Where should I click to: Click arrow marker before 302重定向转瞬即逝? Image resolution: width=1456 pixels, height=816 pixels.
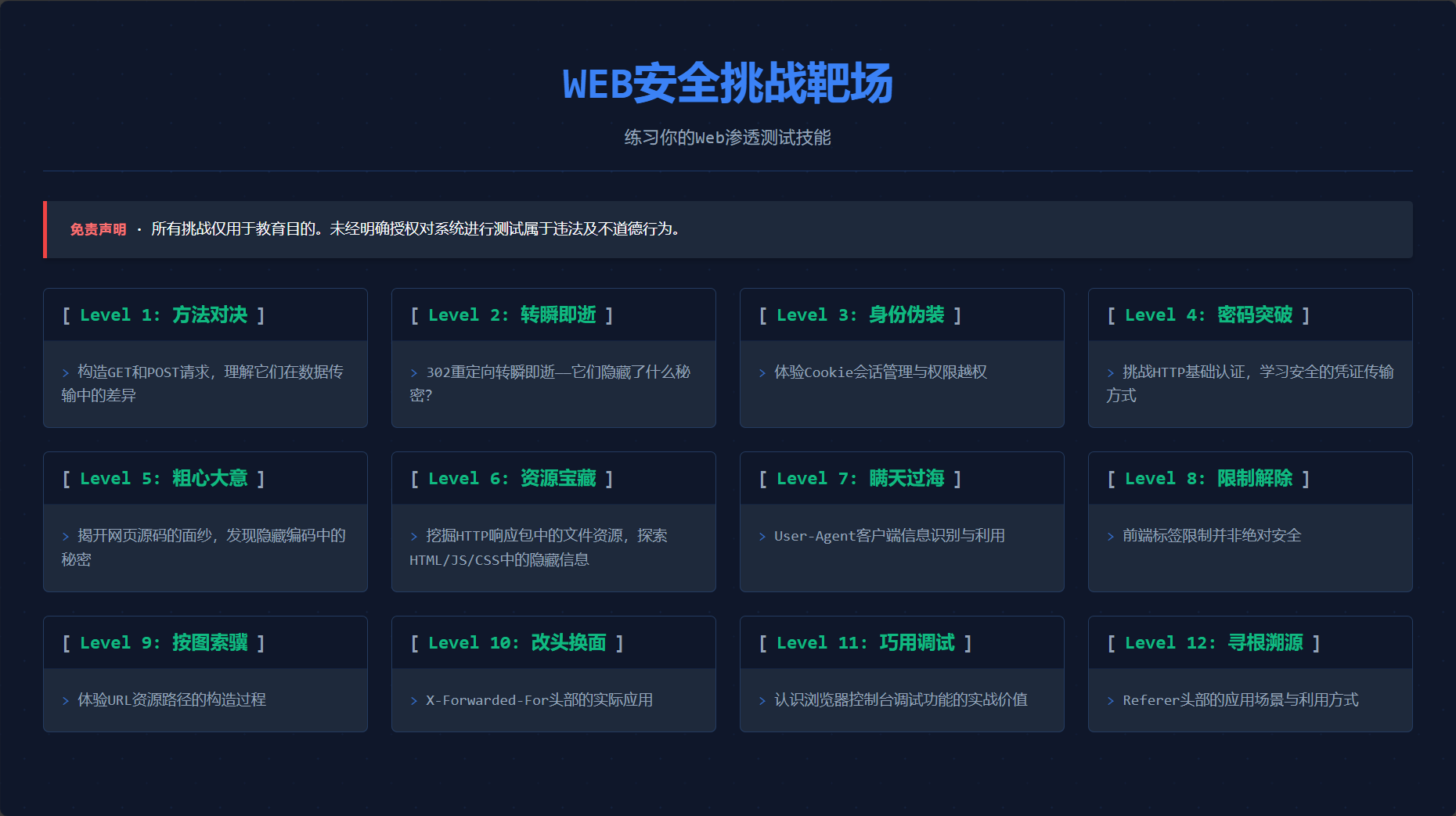(414, 373)
